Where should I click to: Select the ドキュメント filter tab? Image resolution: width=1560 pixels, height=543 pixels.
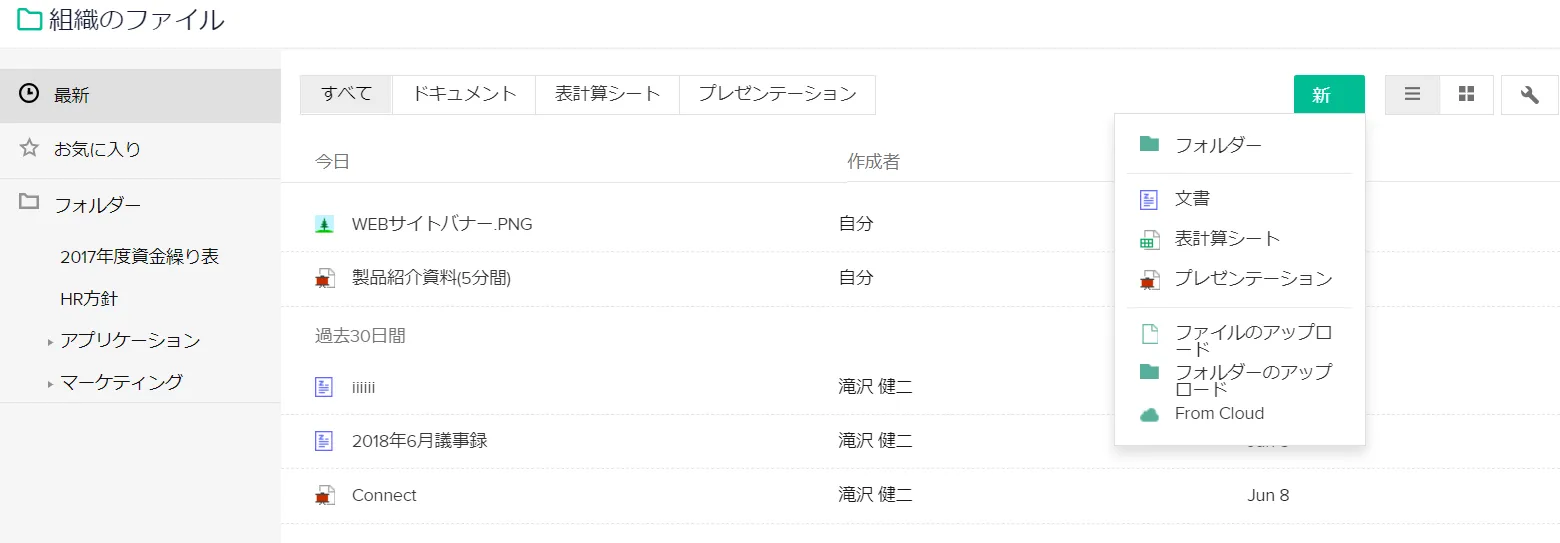[x=464, y=94]
